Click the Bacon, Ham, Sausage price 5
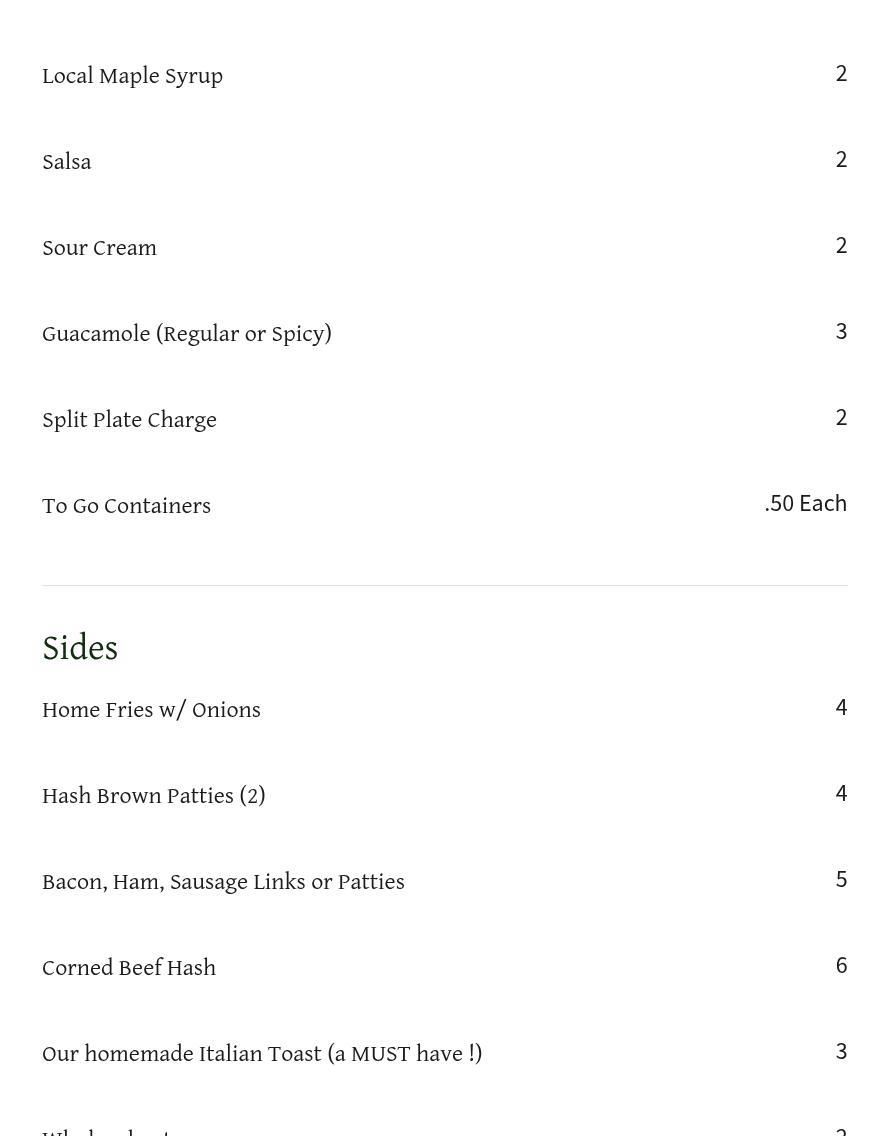 click(x=841, y=879)
